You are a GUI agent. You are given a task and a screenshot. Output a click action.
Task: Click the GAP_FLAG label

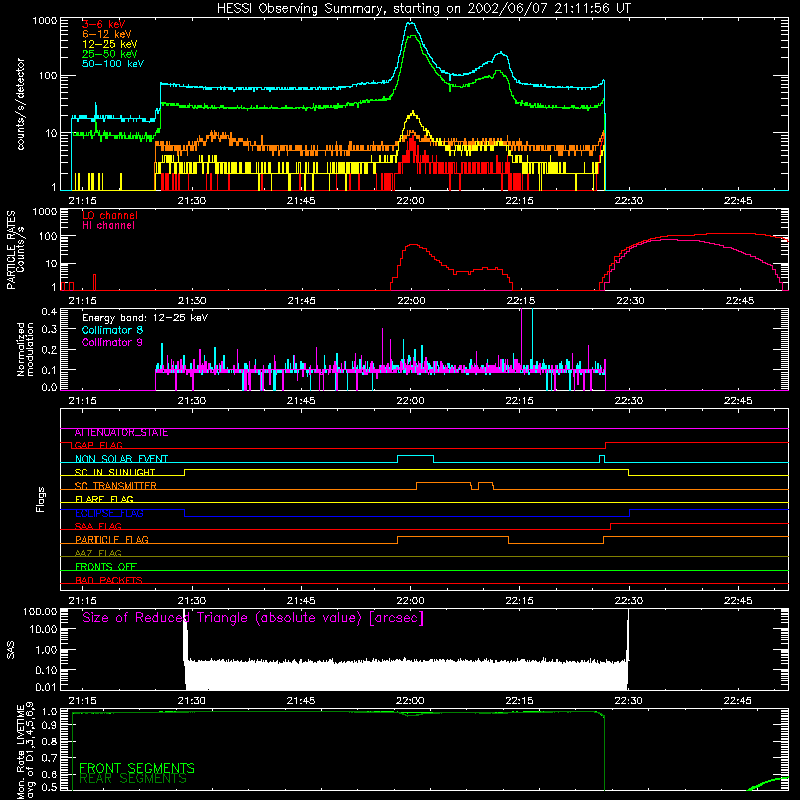coord(98,445)
